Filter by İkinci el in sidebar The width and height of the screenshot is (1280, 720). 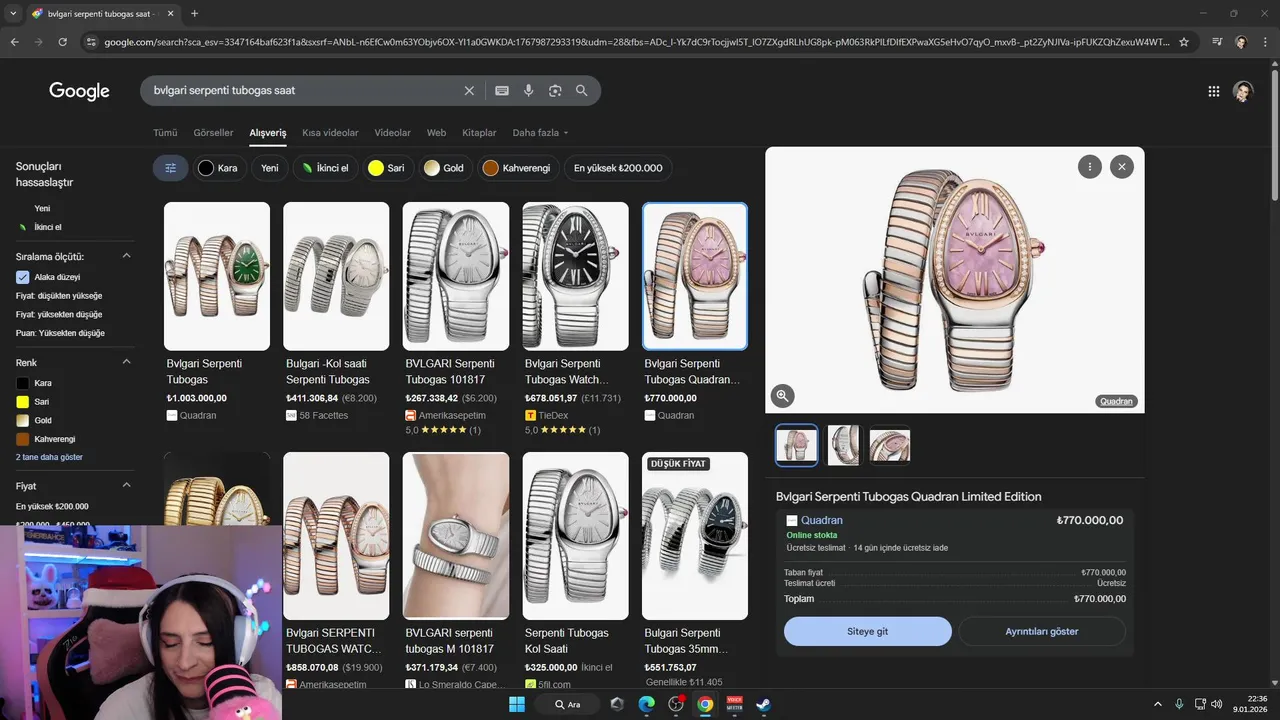(48, 227)
